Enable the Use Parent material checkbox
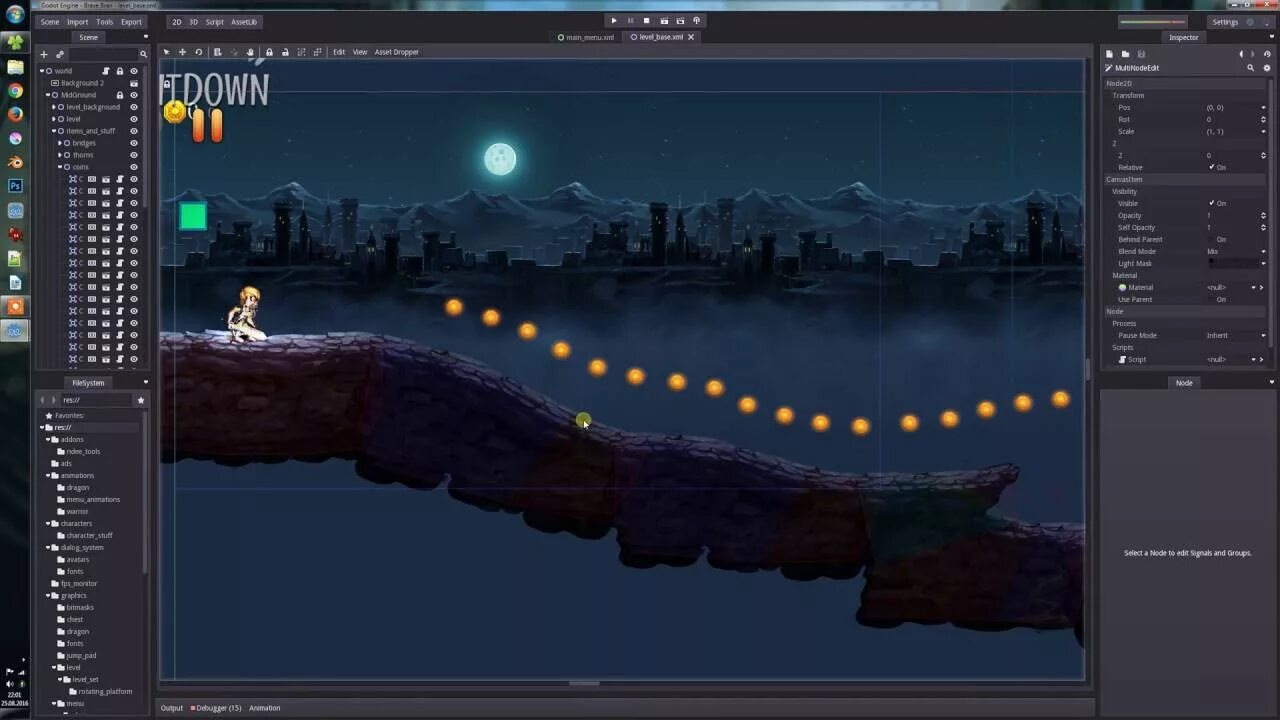Image resolution: width=1280 pixels, height=720 pixels. click(1212, 299)
